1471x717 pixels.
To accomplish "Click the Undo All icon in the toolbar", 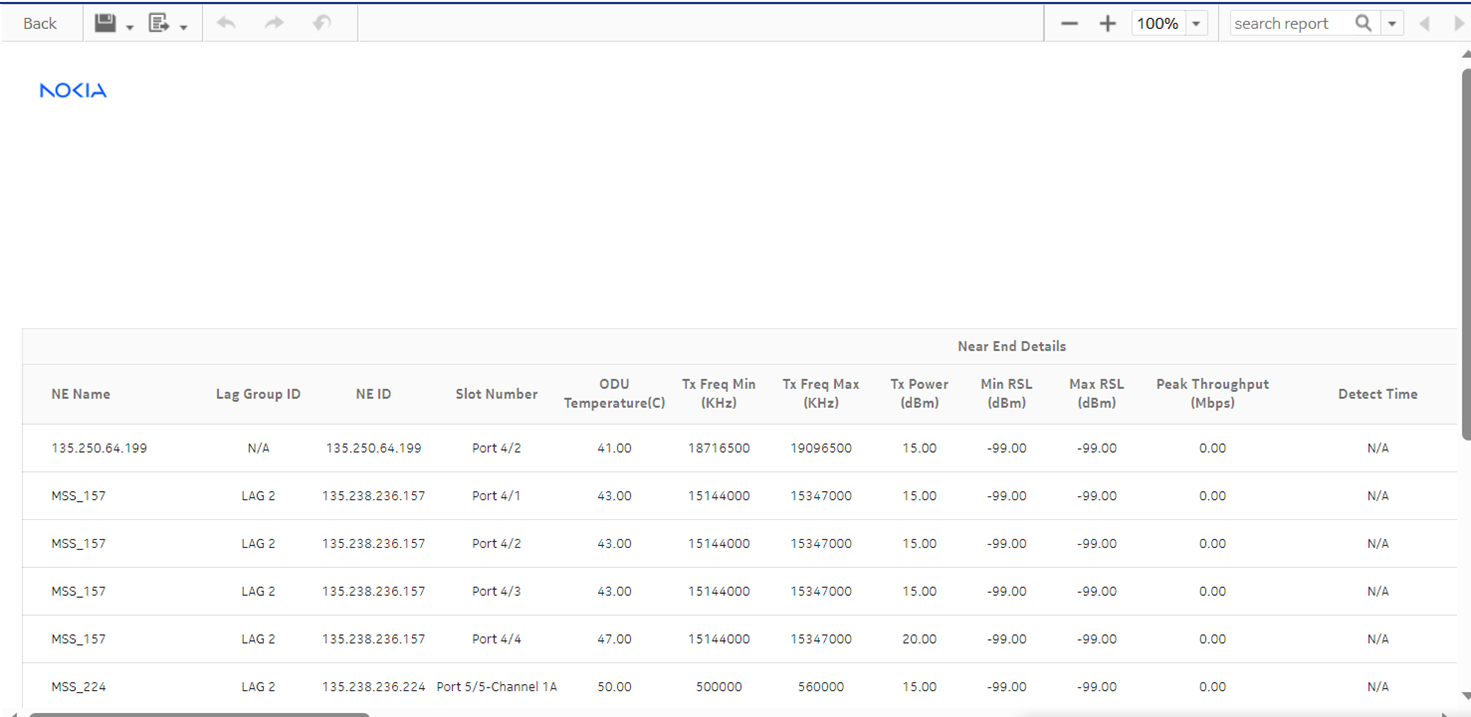I will point(321,23).
